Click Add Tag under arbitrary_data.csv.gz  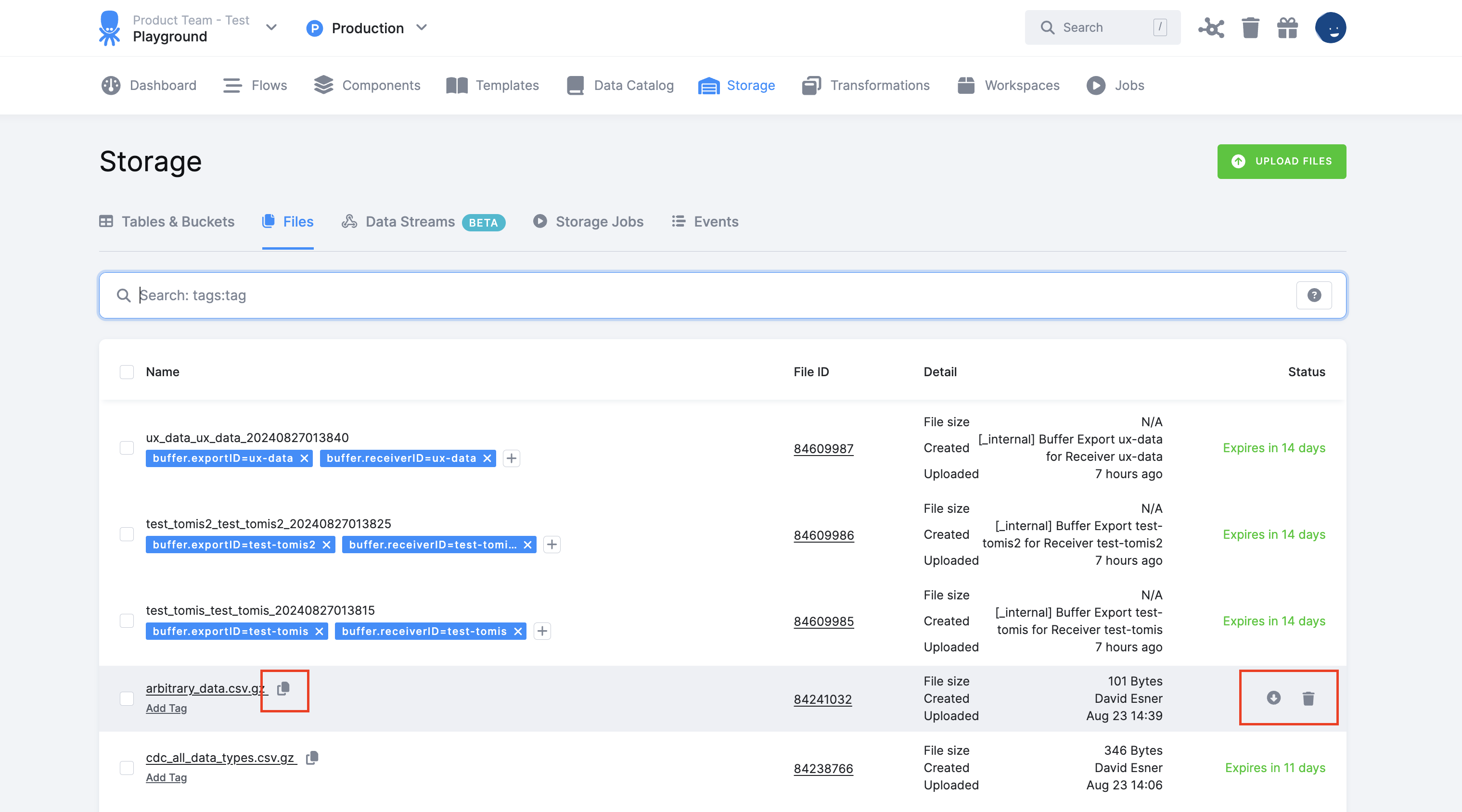167,708
